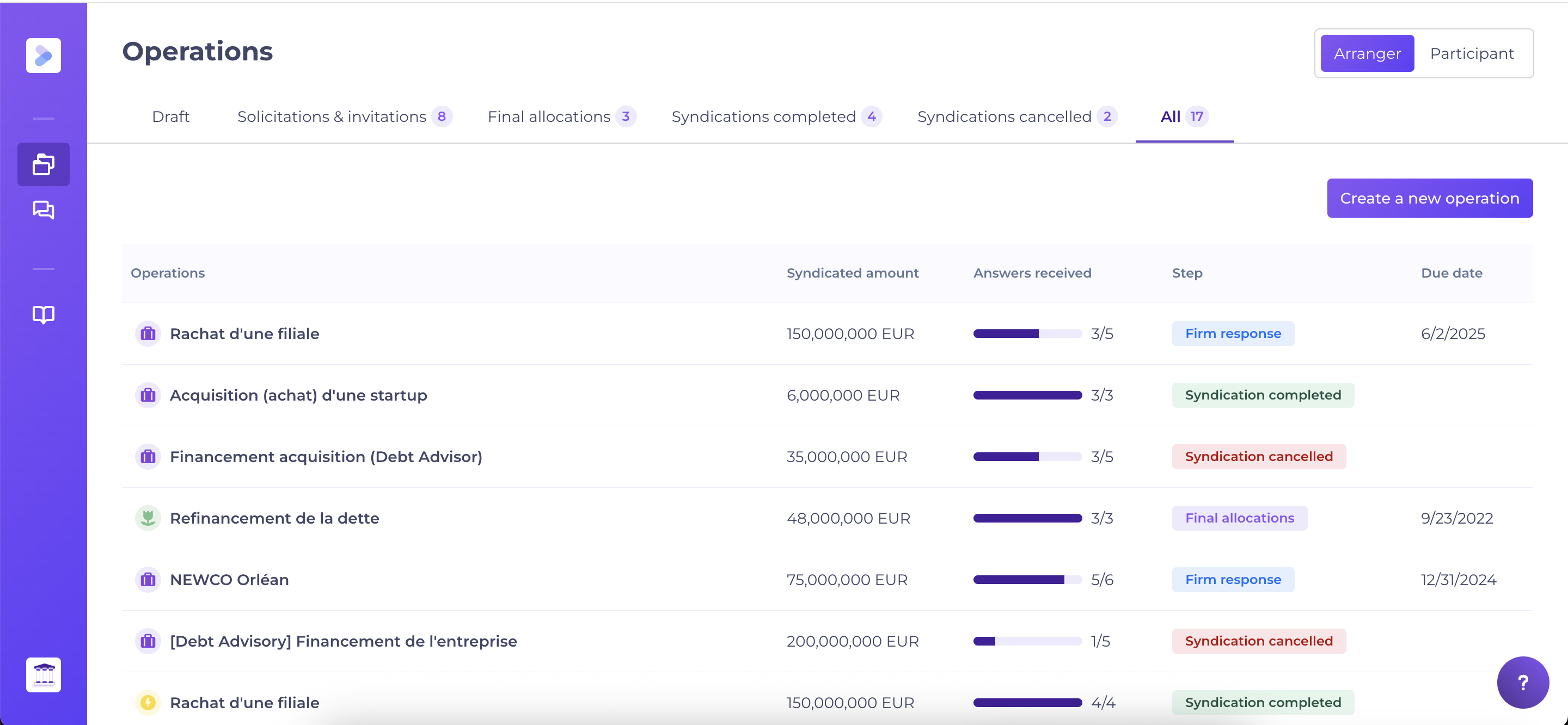Image resolution: width=1568 pixels, height=725 pixels.
Task: Click the Operations page heading
Action: [197, 52]
